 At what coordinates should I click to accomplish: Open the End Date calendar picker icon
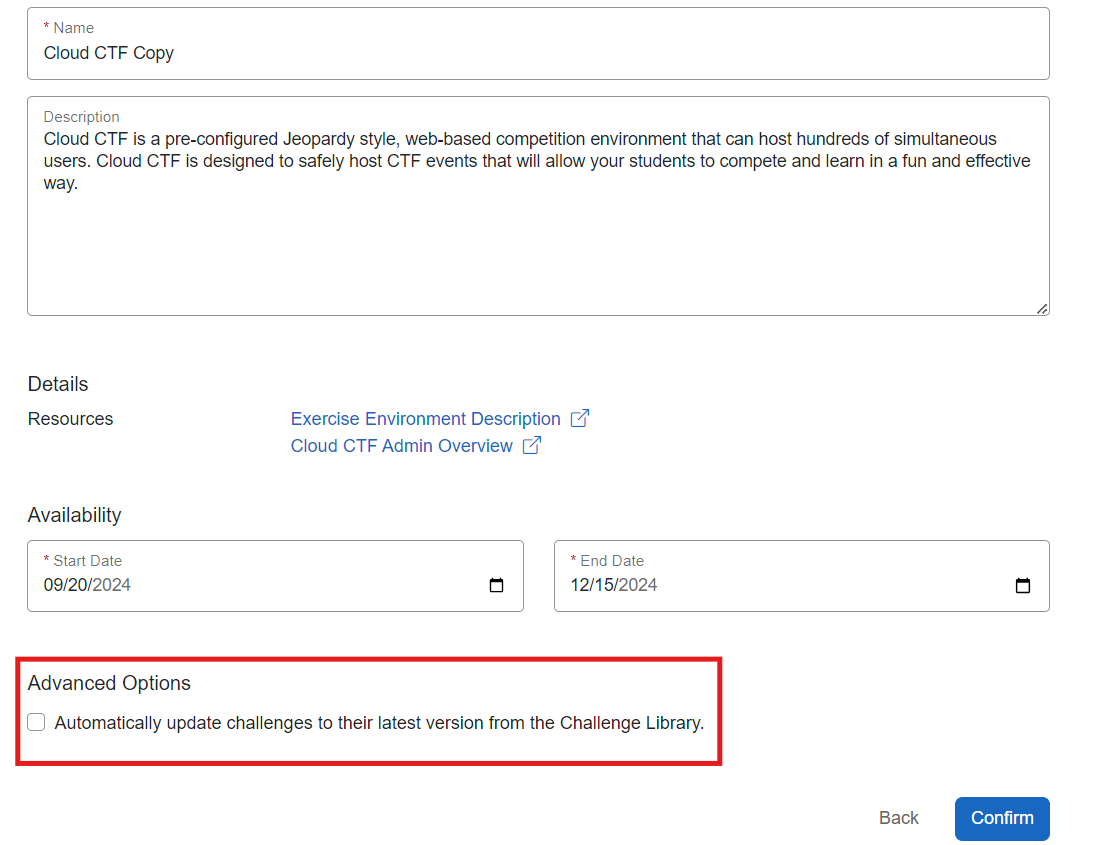point(1022,585)
